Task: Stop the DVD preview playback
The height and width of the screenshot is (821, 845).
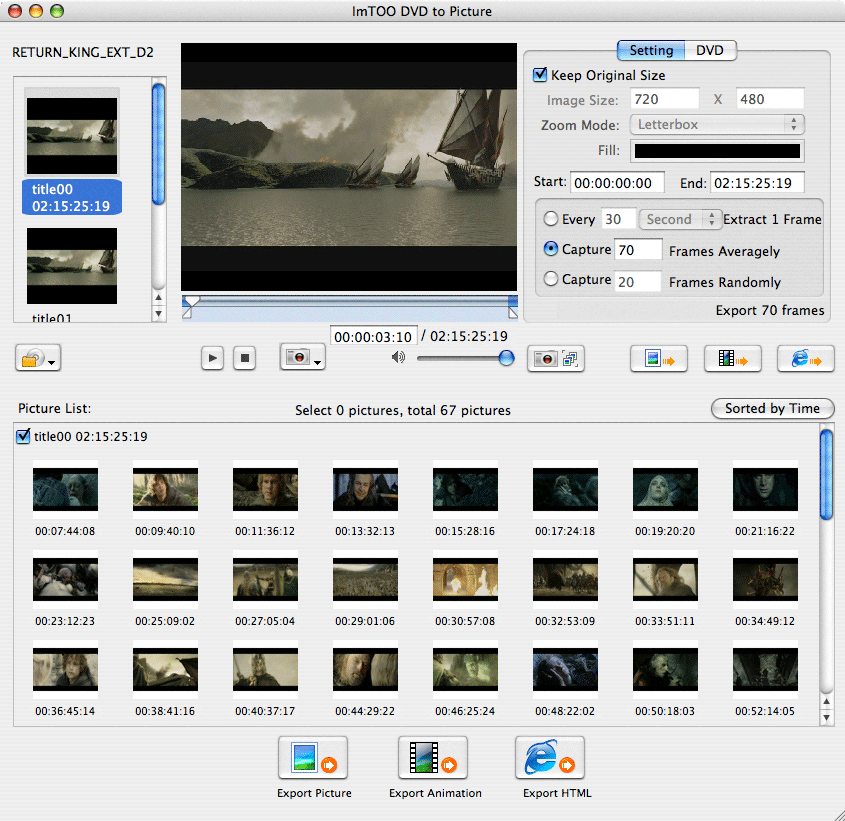Action: tap(245, 358)
